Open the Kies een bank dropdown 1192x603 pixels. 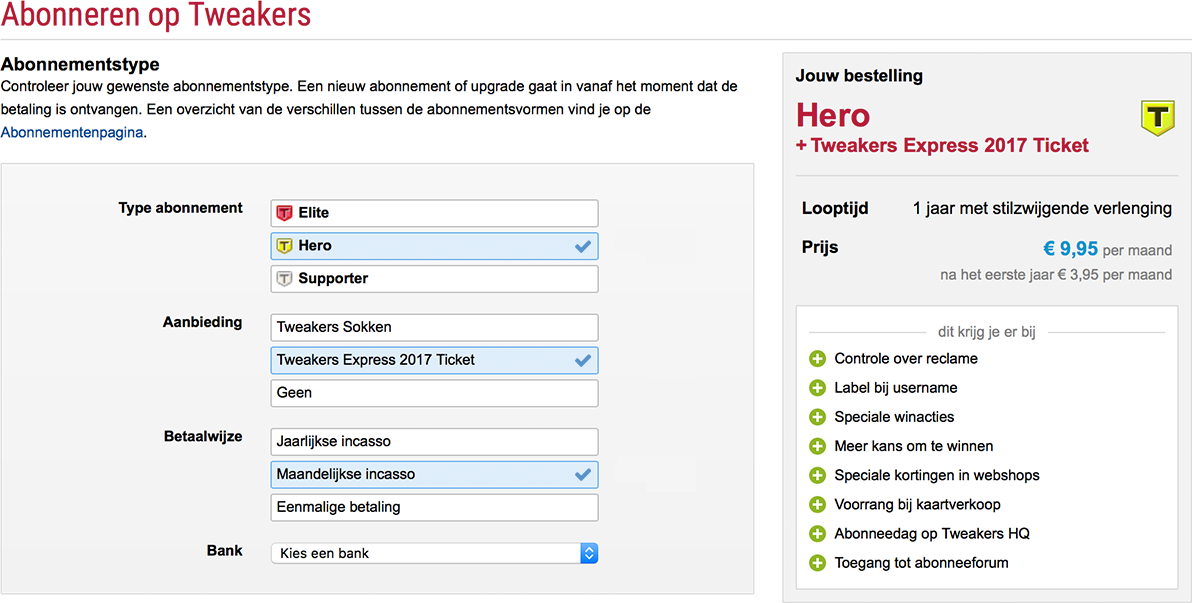[x=425, y=553]
